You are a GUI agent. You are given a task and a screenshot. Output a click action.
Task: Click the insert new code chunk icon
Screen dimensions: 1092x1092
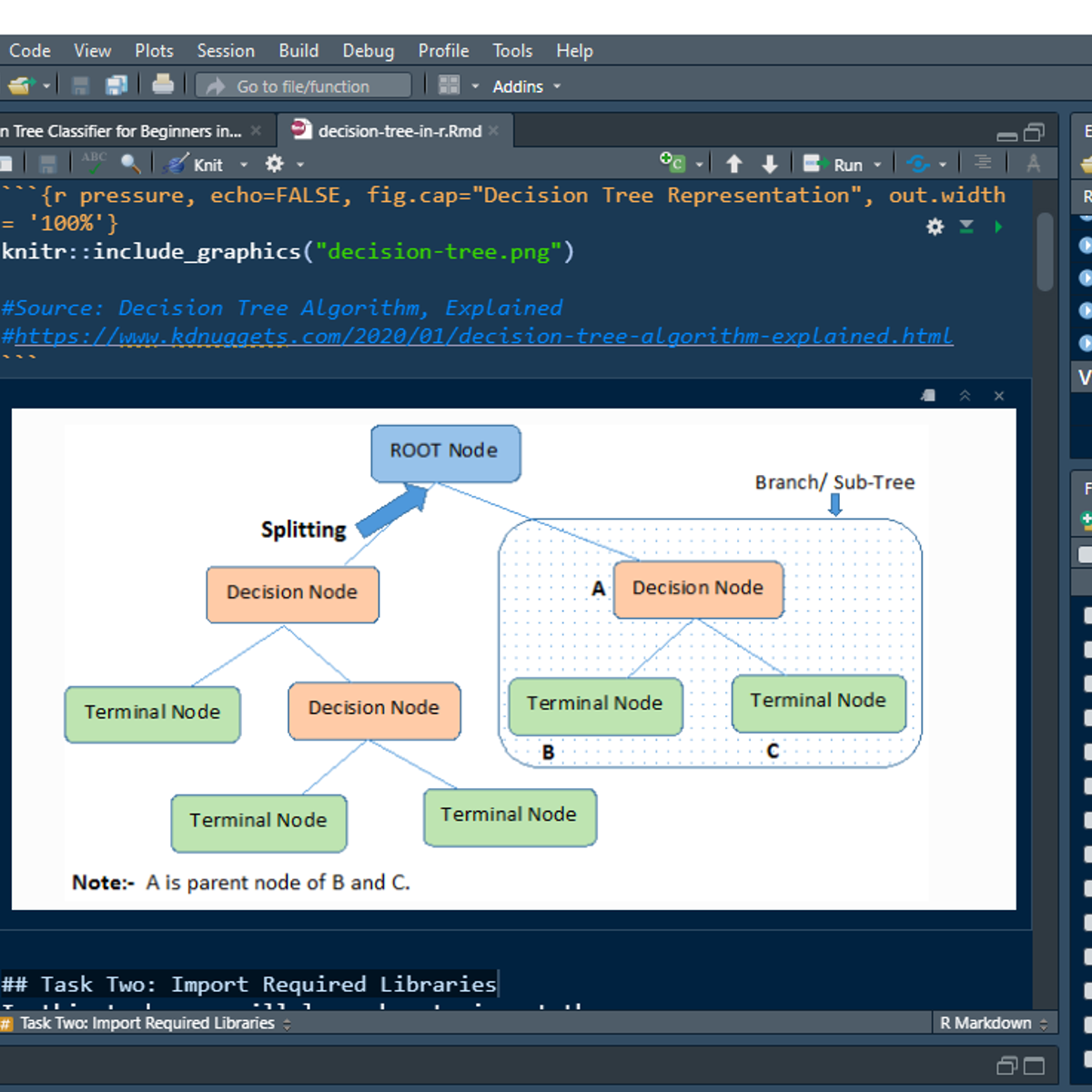click(x=672, y=164)
